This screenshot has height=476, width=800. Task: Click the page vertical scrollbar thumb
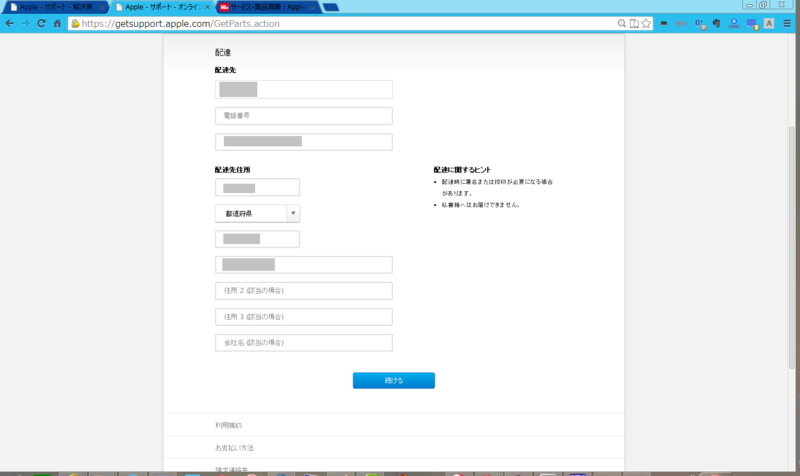point(791,247)
